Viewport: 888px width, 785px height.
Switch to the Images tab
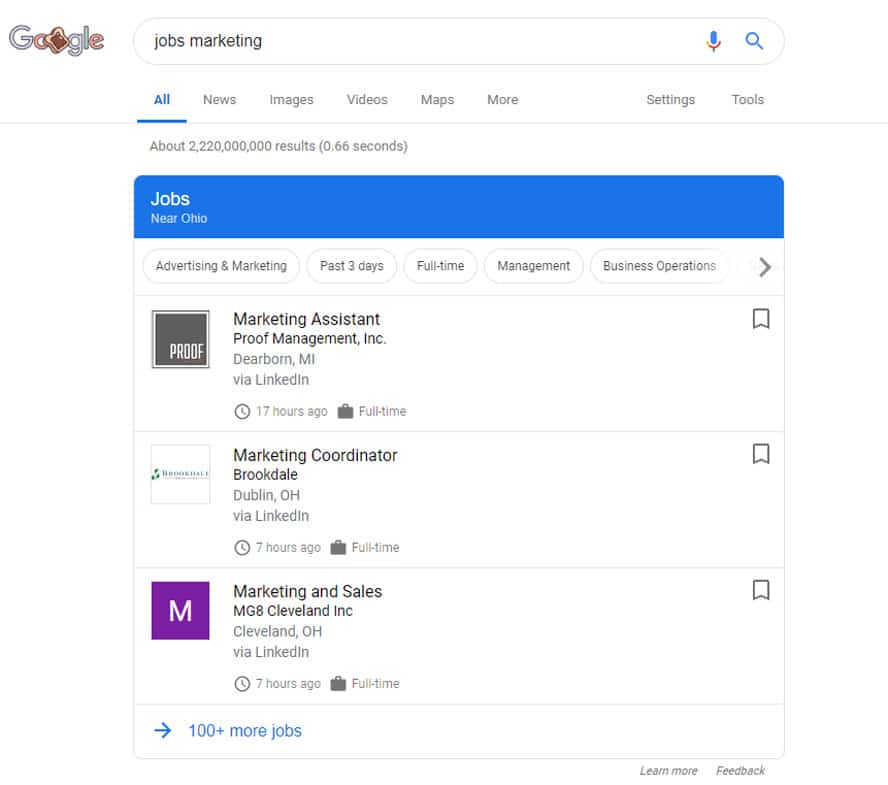291,100
